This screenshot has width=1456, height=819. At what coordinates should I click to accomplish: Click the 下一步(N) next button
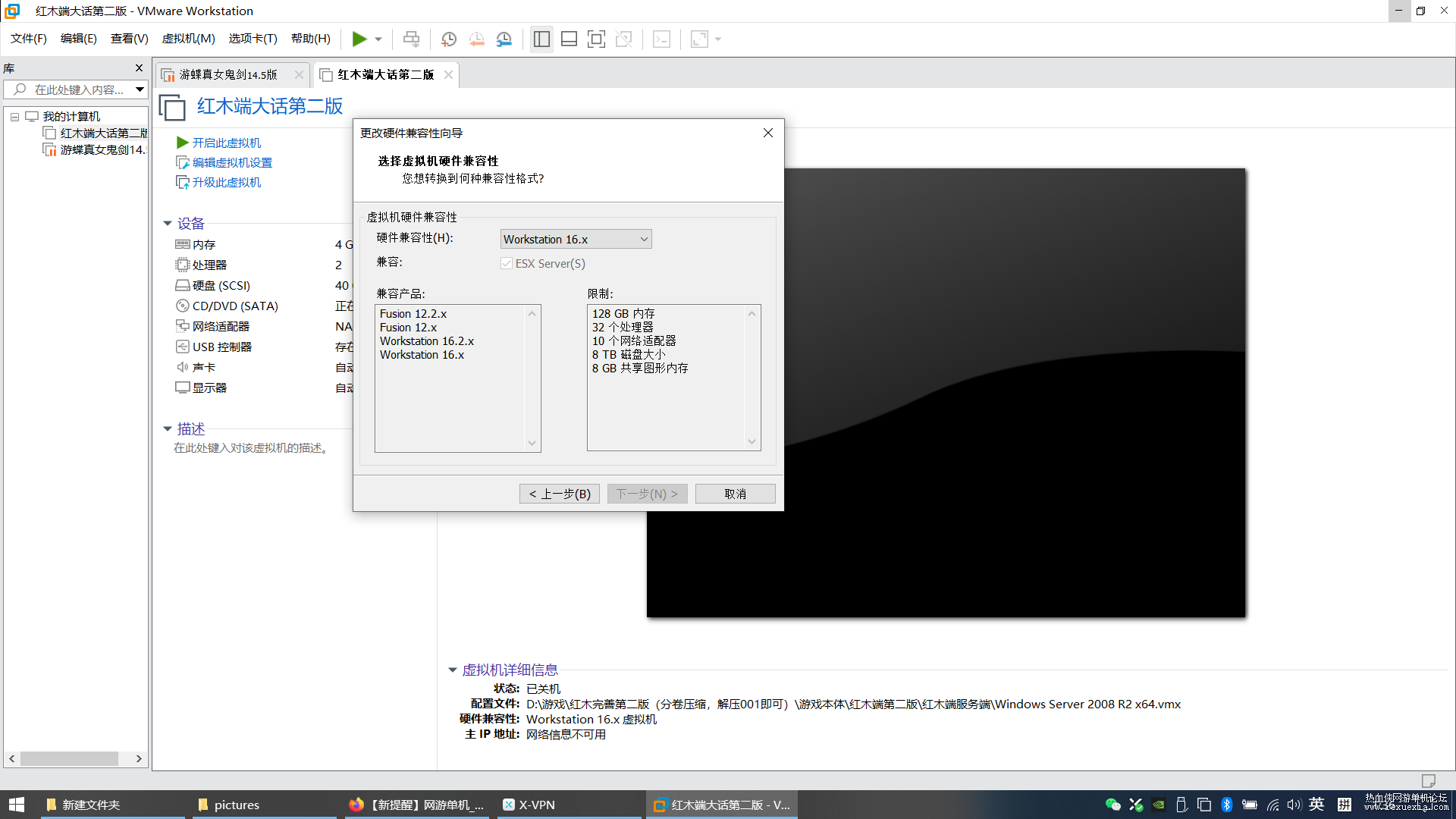pyautogui.click(x=648, y=494)
